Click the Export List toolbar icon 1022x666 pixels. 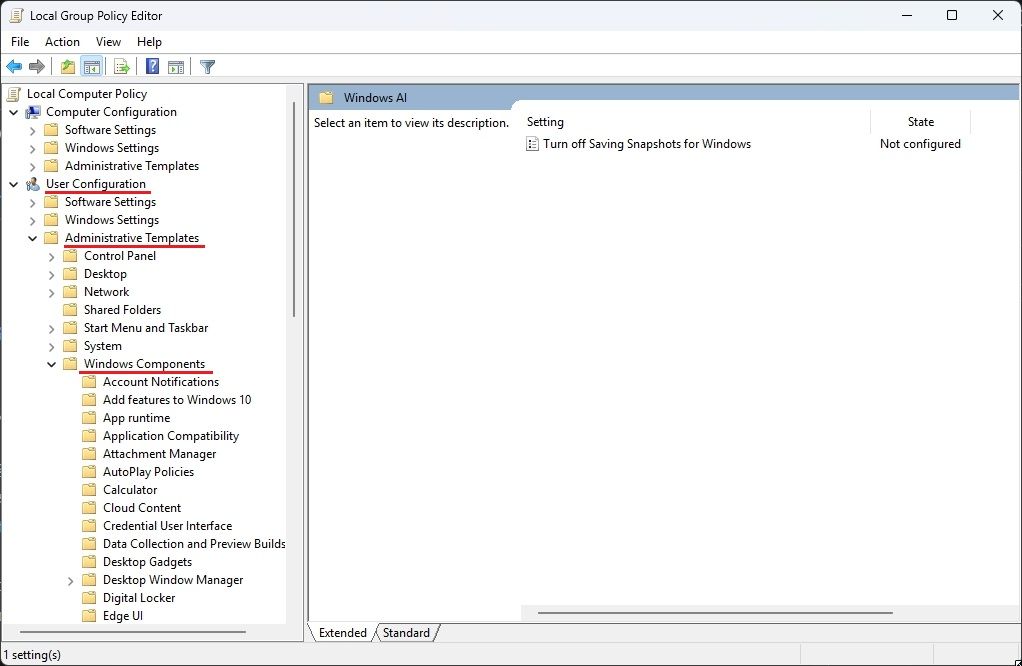click(x=121, y=66)
